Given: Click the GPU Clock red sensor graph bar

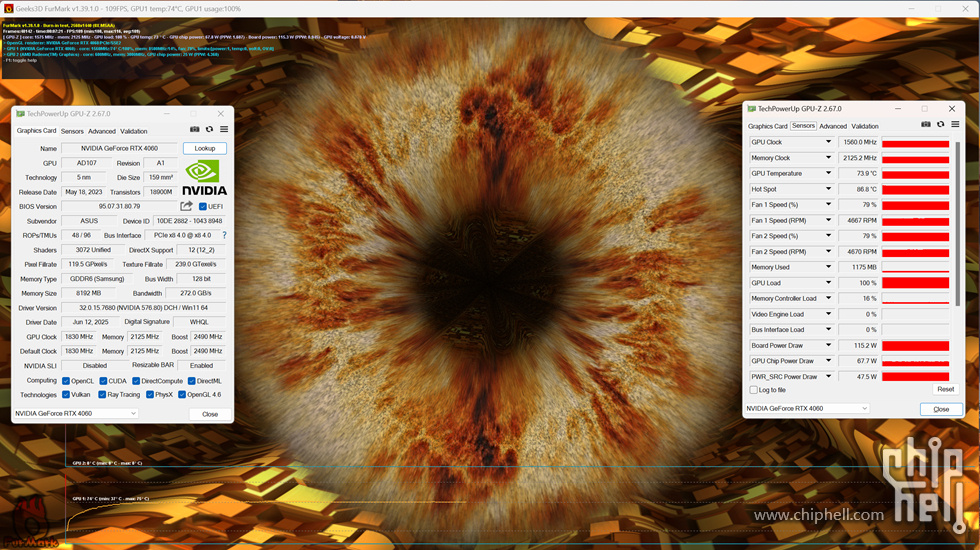Looking at the screenshot, I should point(916,142).
